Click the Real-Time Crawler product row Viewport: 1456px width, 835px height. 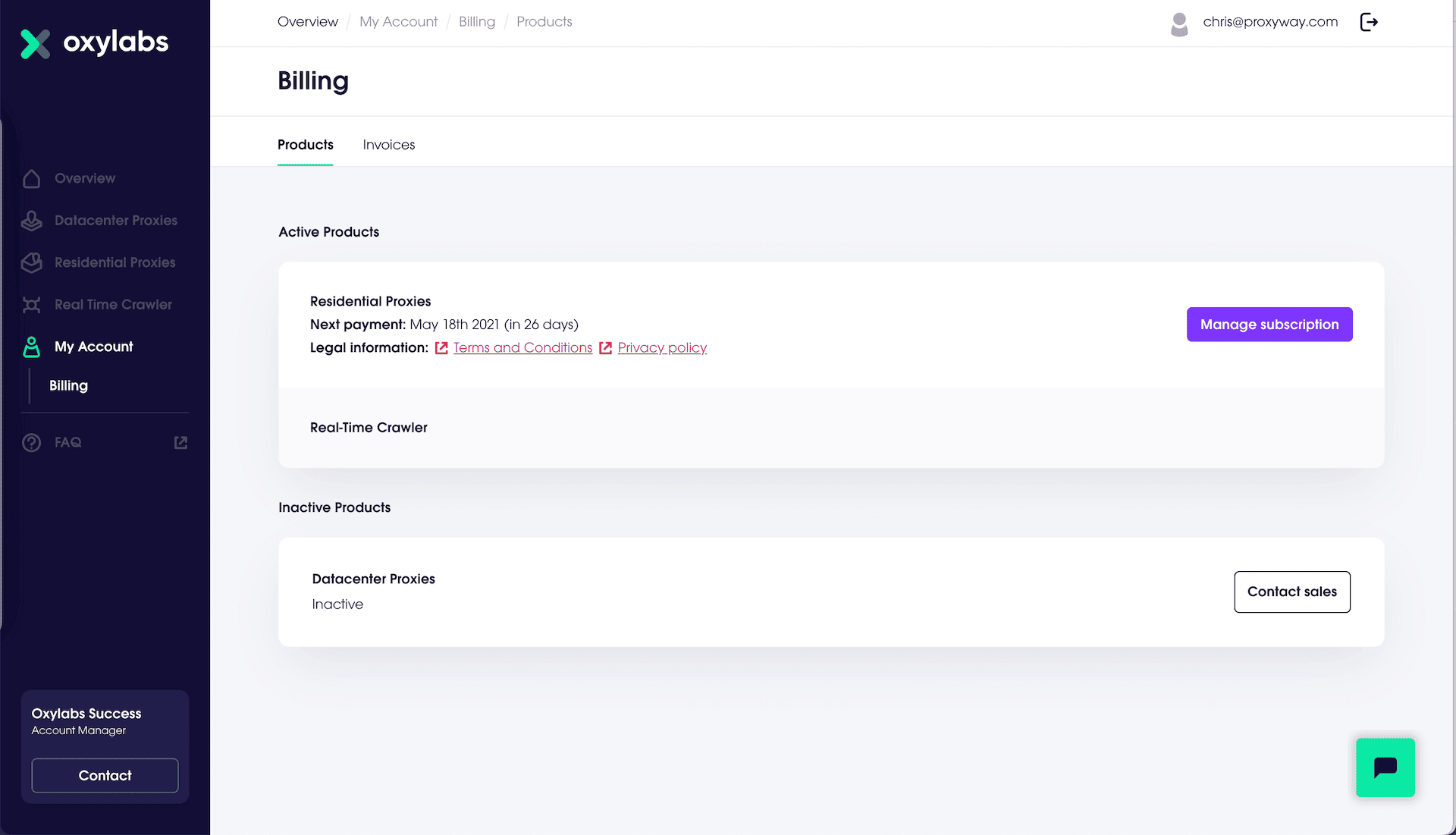pos(831,428)
